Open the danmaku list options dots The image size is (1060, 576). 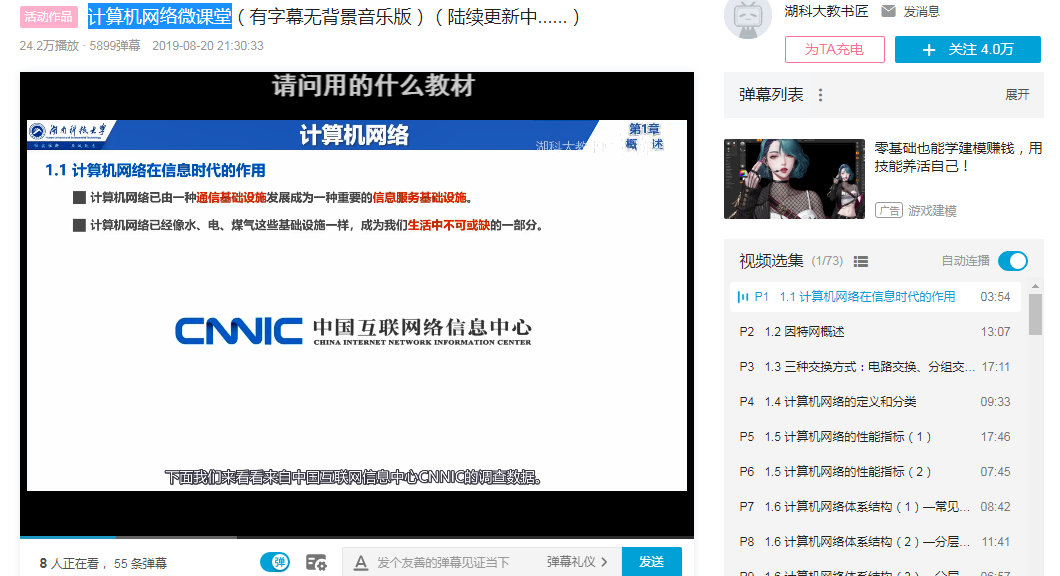pos(821,95)
